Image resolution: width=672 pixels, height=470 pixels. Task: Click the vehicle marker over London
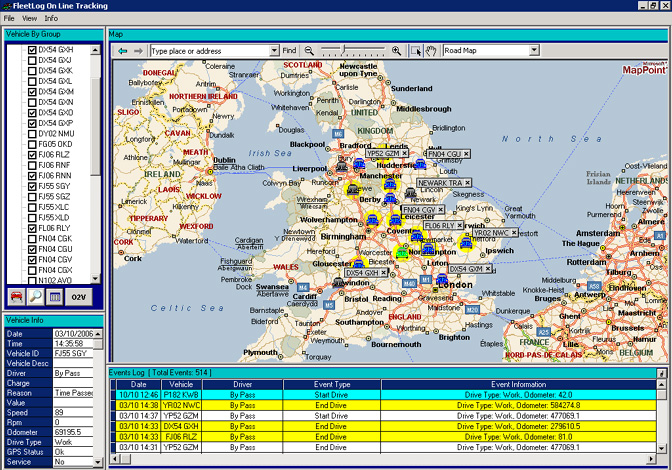[442, 280]
